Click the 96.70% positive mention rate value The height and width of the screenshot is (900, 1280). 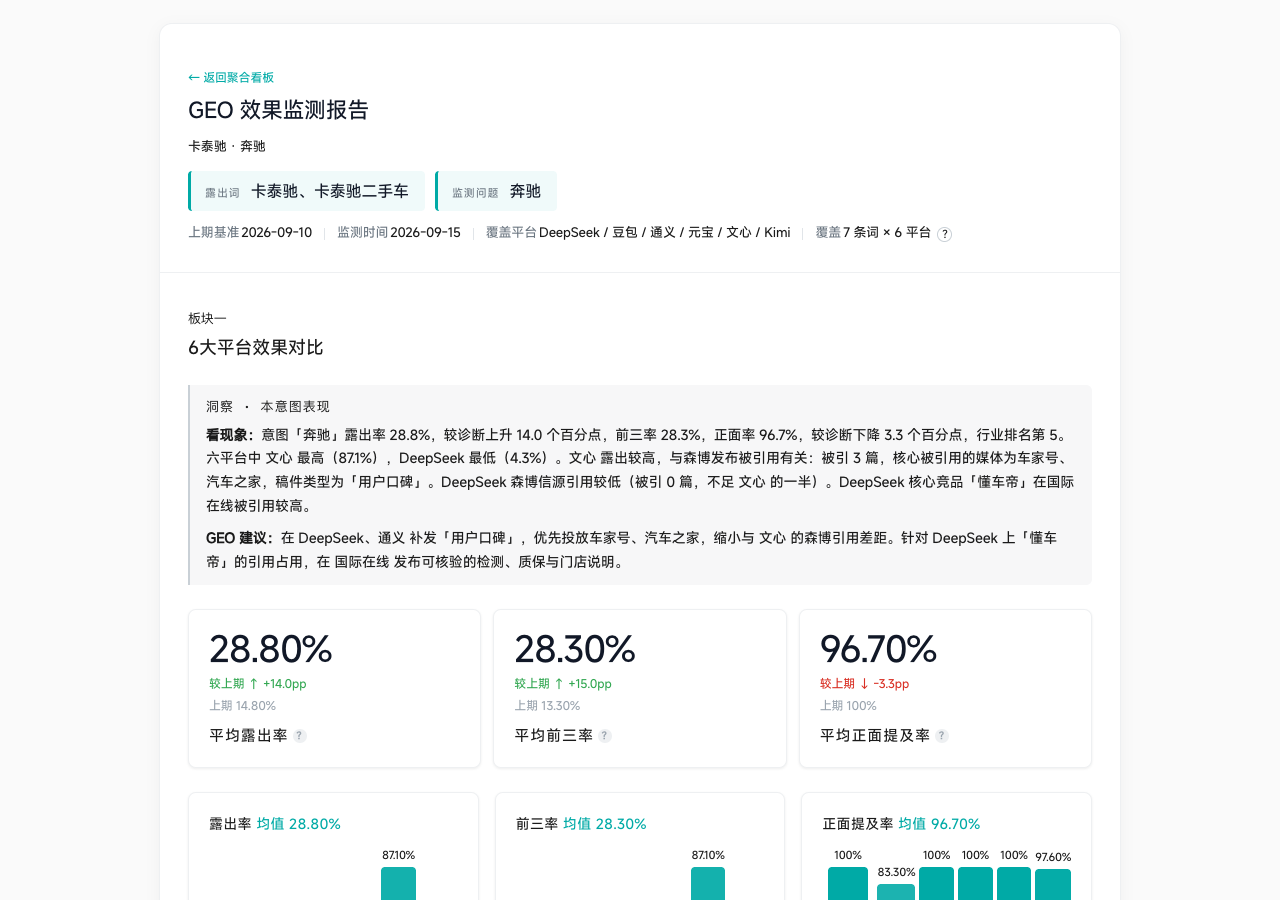pyautogui.click(x=878, y=649)
